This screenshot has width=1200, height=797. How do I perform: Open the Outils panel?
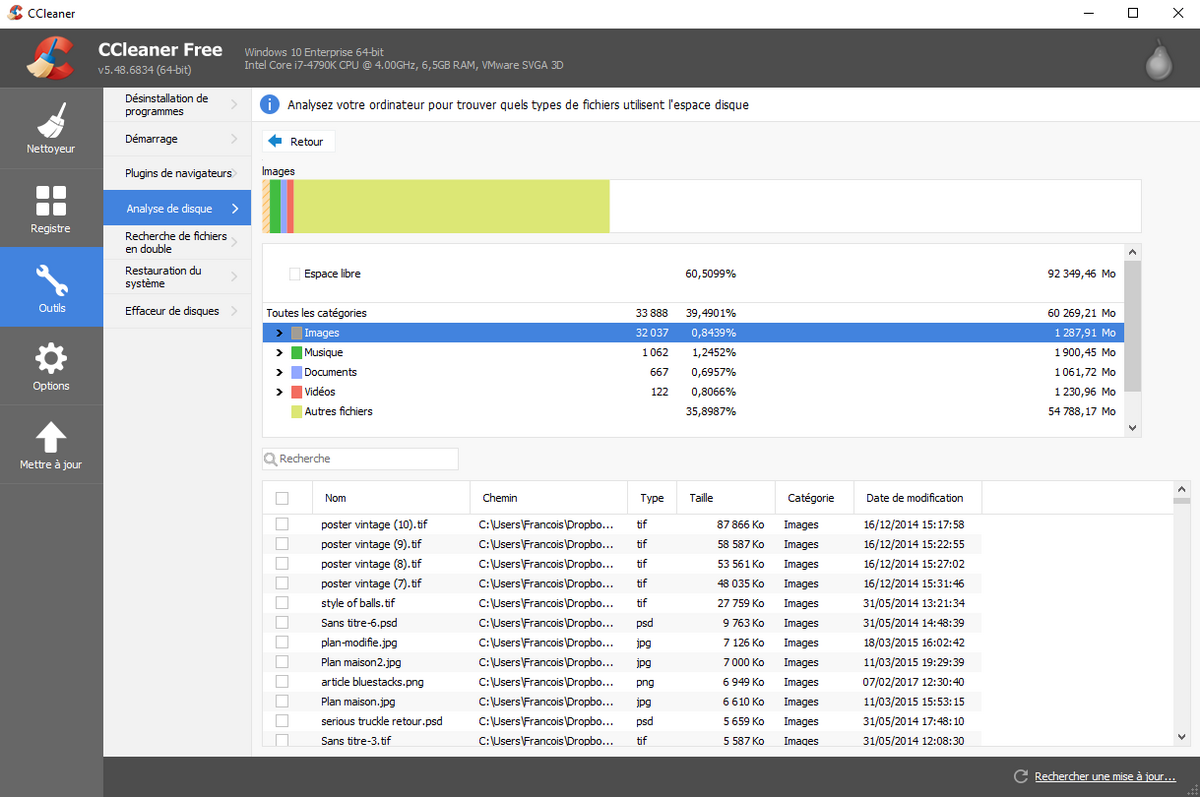[51, 287]
